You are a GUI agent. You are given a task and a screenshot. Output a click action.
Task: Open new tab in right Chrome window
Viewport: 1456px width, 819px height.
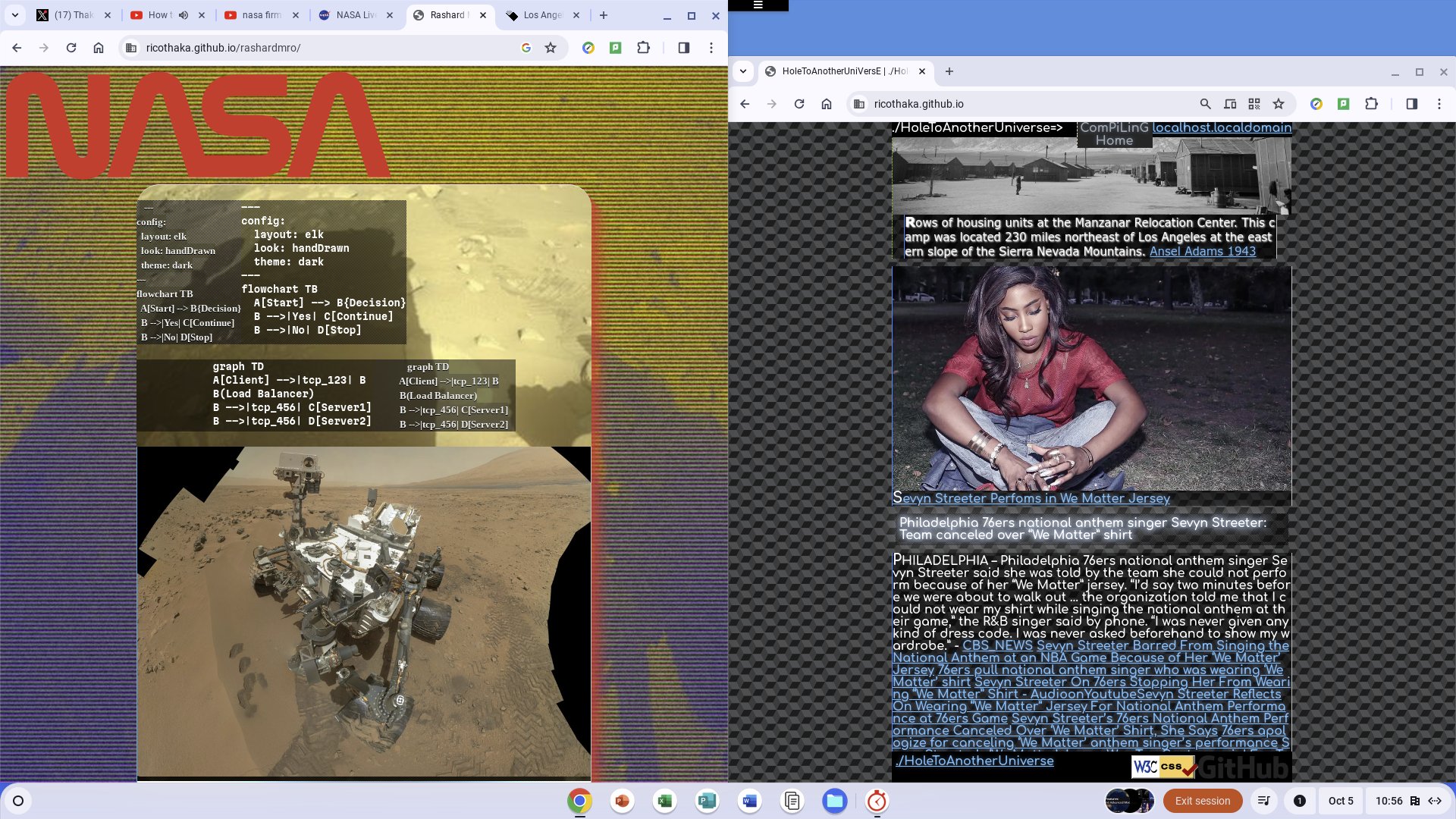[949, 71]
